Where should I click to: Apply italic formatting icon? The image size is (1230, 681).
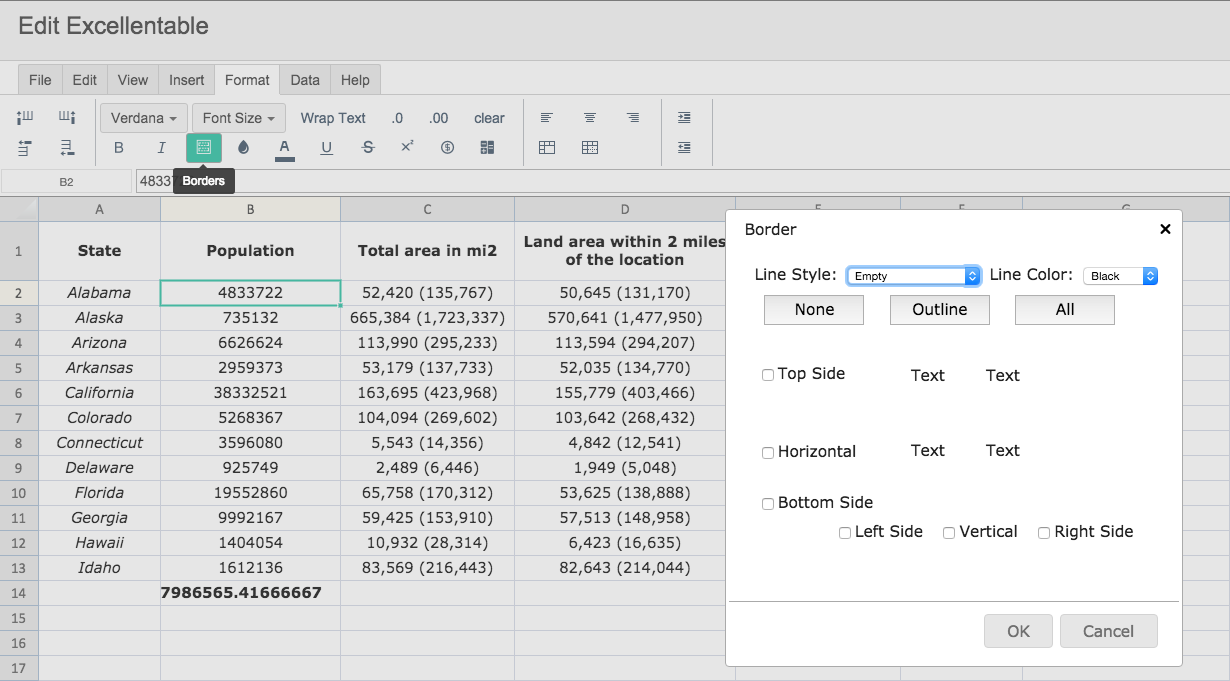click(161, 148)
